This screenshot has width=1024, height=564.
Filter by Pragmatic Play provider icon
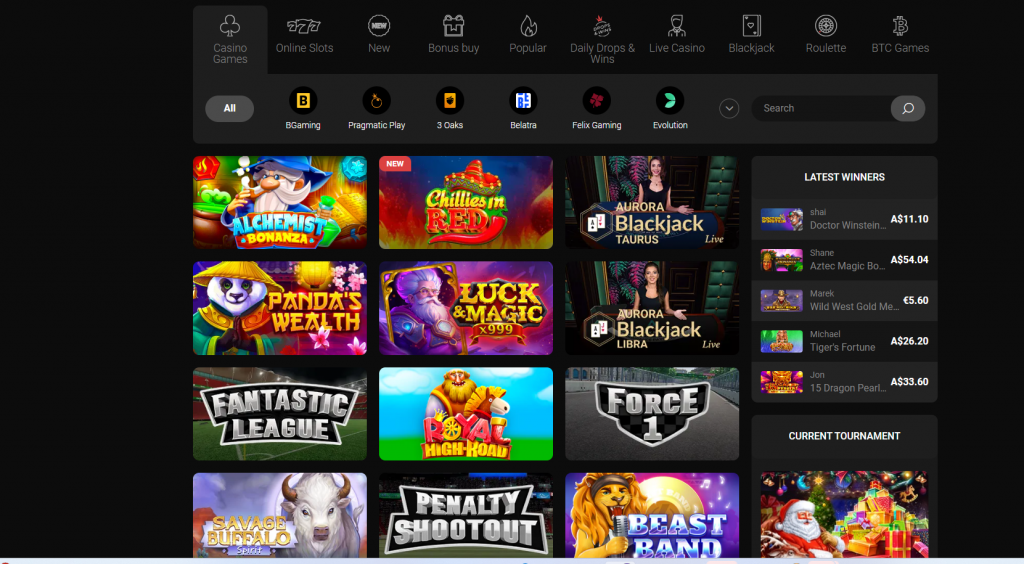click(x=376, y=101)
